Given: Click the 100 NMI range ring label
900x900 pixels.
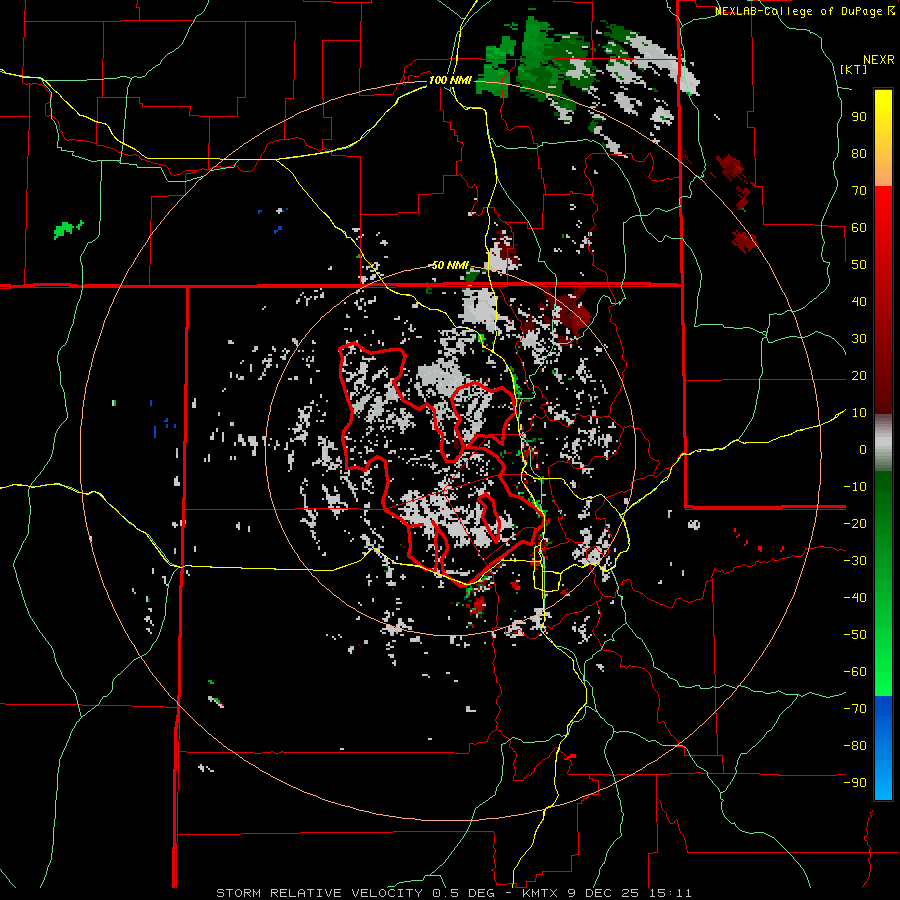Looking at the screenshot, I should click(x=450, y=80).
